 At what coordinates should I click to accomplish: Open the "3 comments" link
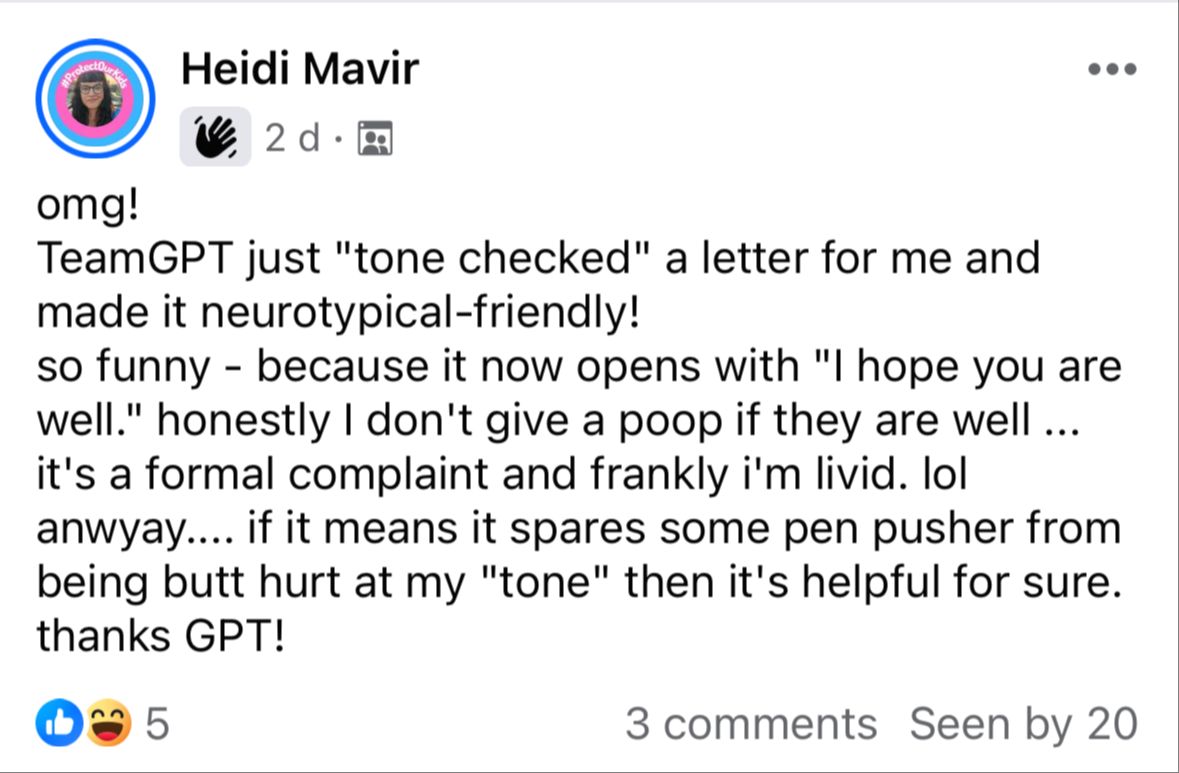pos(751,723)
